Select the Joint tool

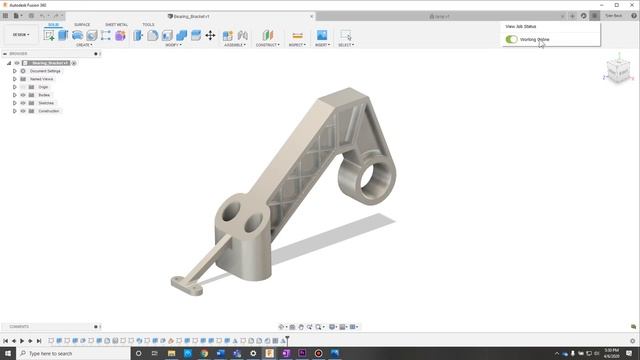pyautogui.click(x=242, y=36)
